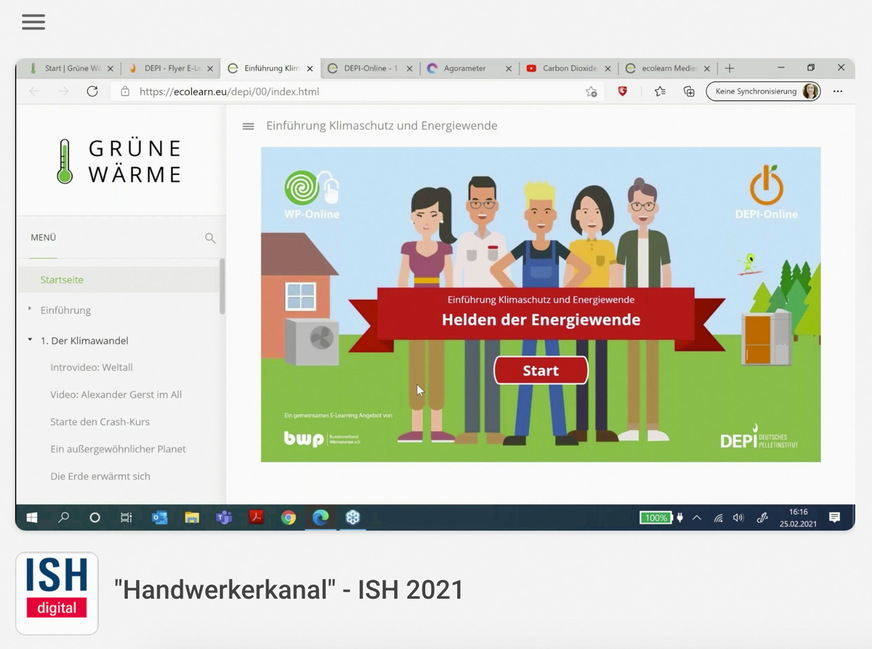Open Microsoft Teams from the taskbar
Image resolution: width=872 pixels, height=649 pixels.
tap(224, 518)
